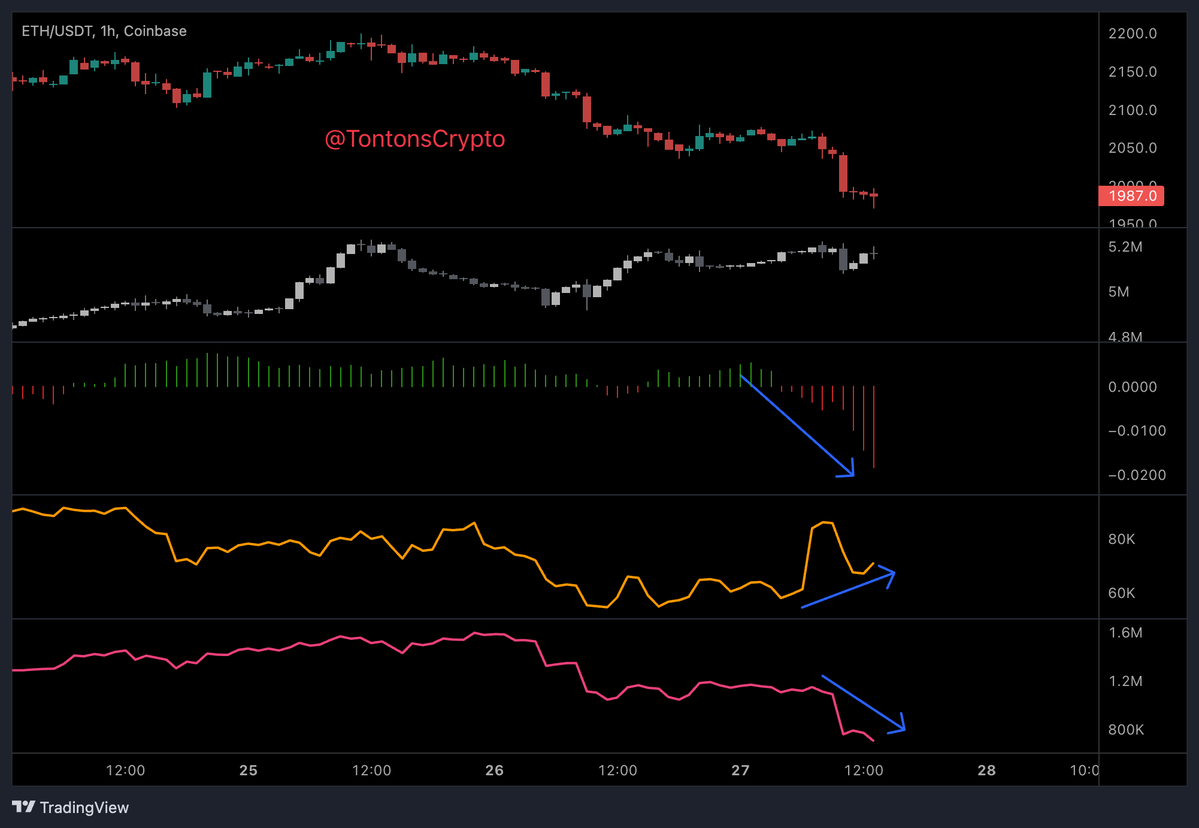
Task: Click the date label 28 on time axis
Action: point(986,770)
